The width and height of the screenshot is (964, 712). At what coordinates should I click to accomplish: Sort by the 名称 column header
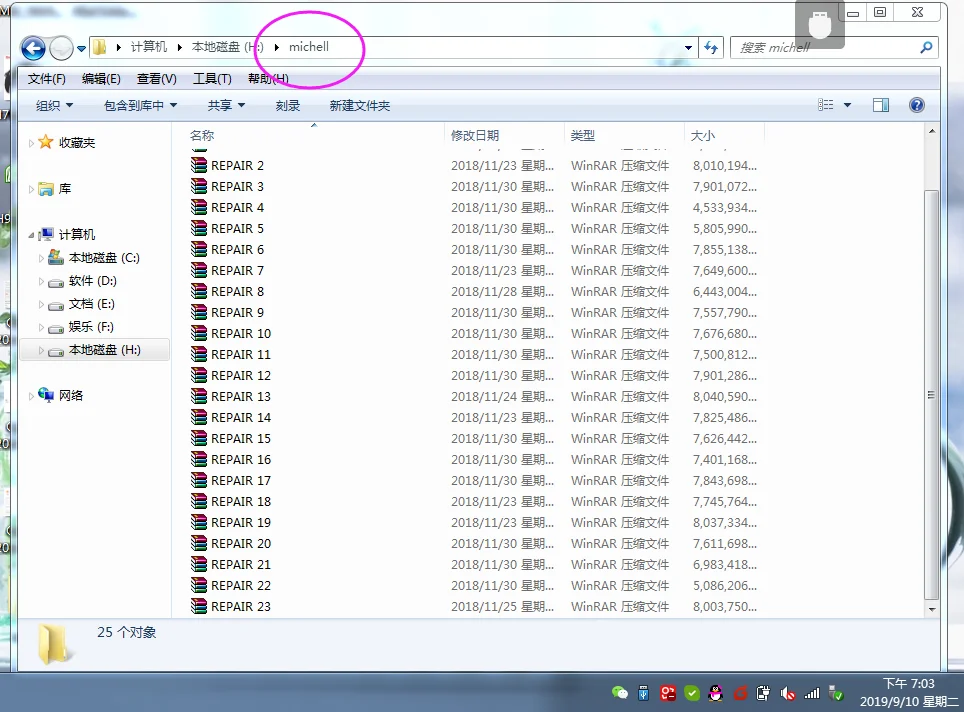pos(202,135)
